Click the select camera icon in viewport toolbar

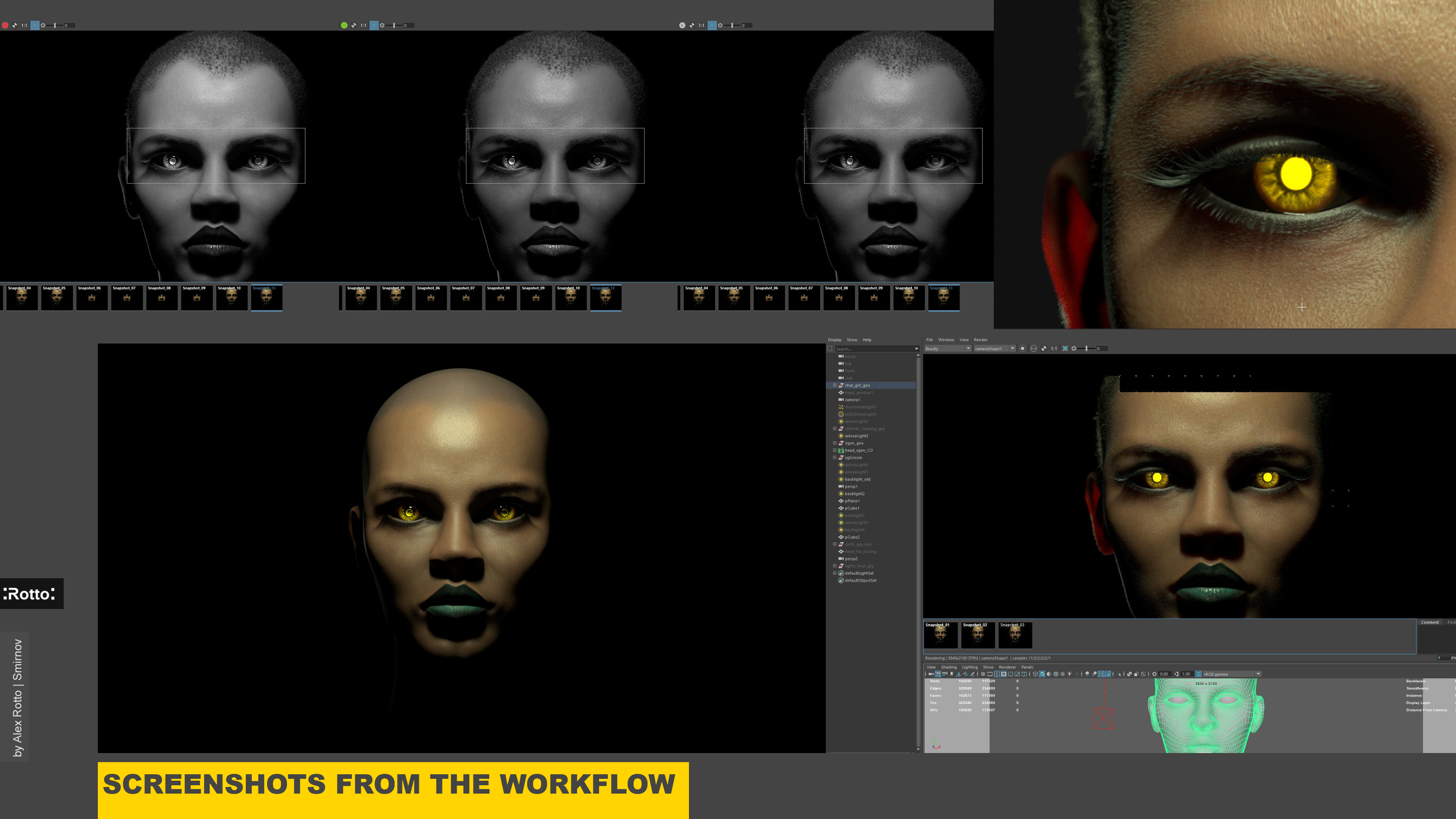[931, 674]
